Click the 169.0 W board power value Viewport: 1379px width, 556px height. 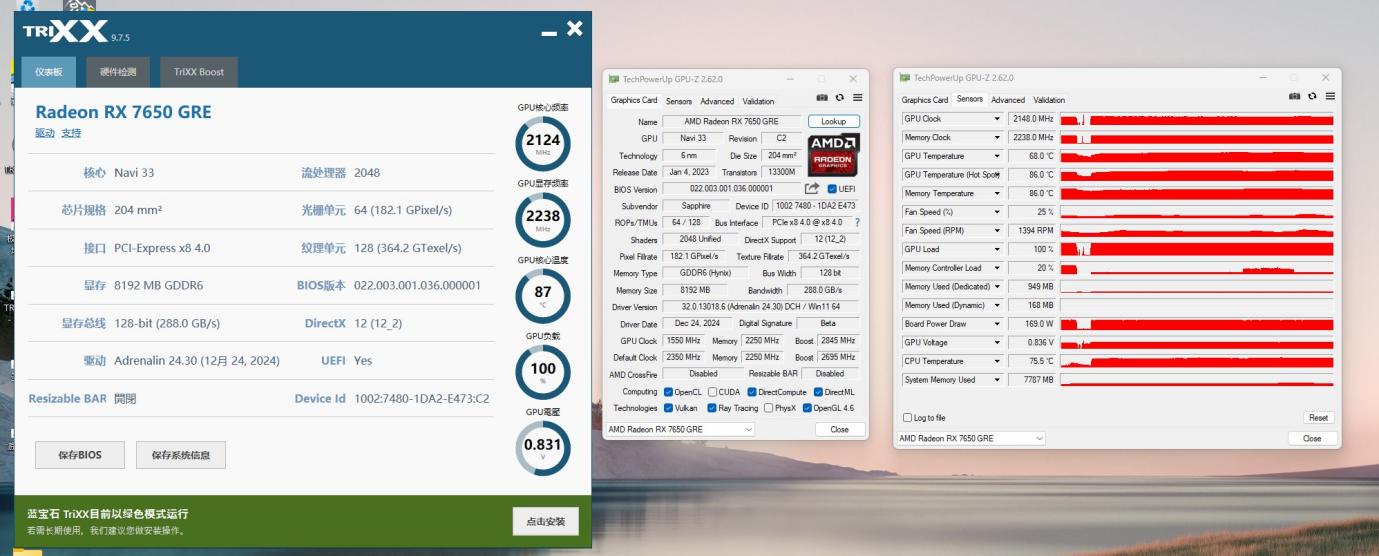[x=1032, y=324]
